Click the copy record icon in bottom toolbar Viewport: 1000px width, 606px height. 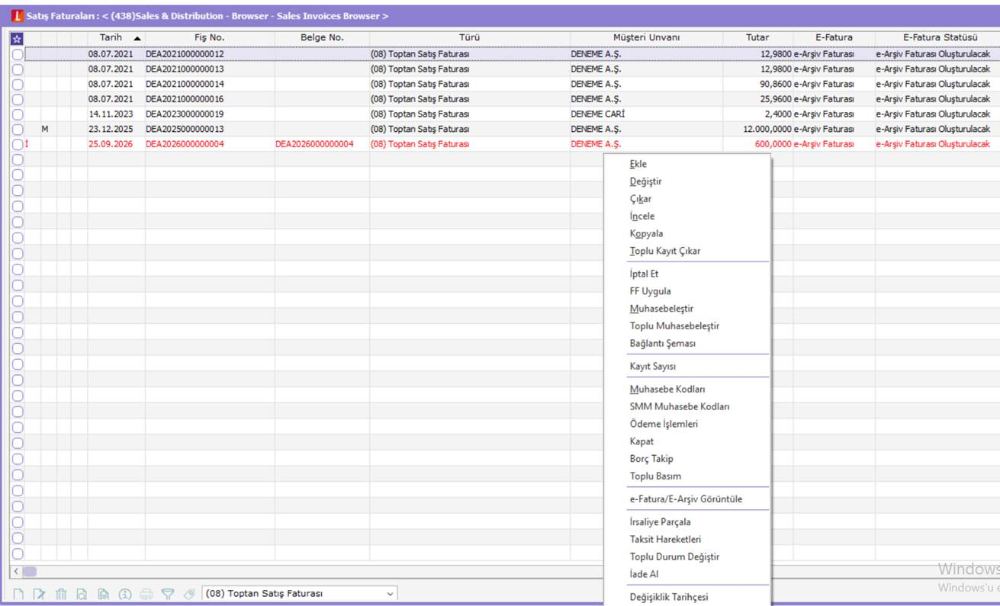point(103,594)
